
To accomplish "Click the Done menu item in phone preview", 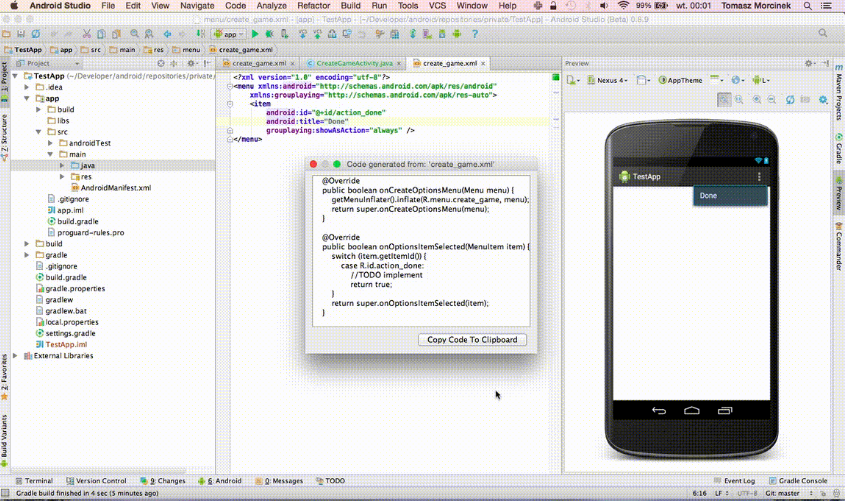I will click(x=730, y=196).
